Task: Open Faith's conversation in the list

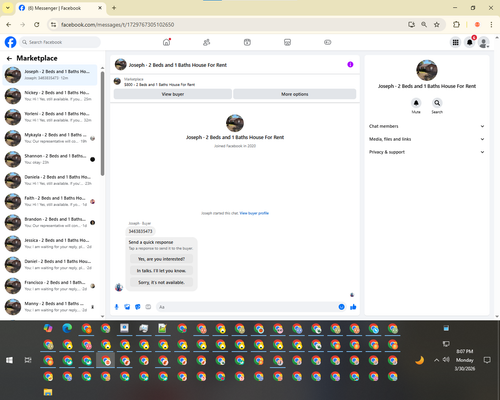Action: pos(50,201)
